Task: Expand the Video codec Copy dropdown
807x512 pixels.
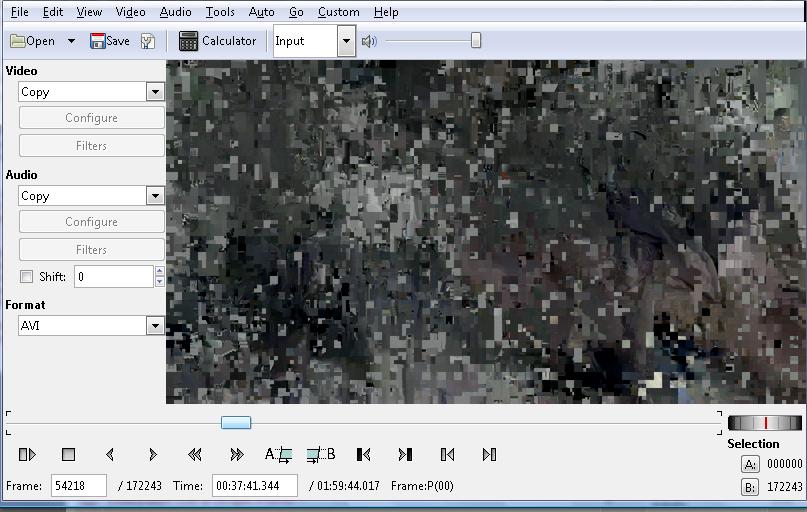Action: [155, 92]
